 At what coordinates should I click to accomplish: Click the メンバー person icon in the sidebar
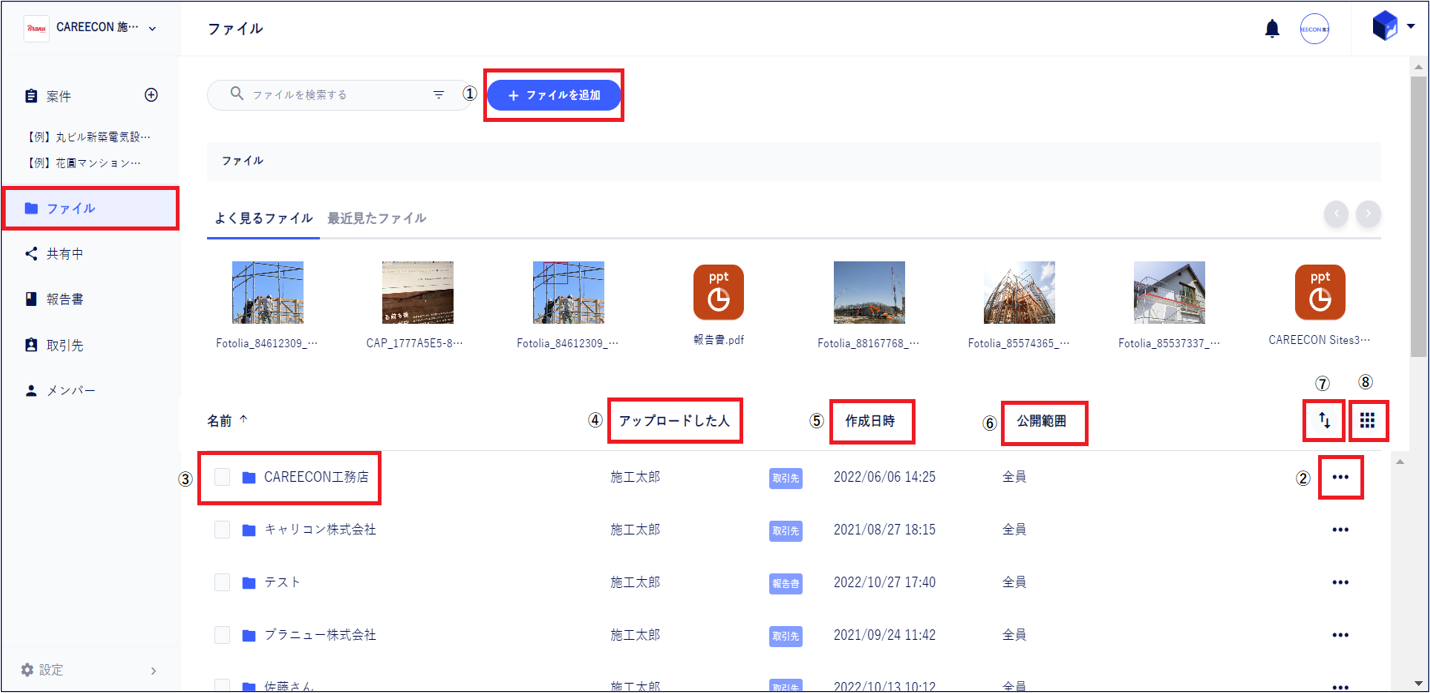(31, 391)
